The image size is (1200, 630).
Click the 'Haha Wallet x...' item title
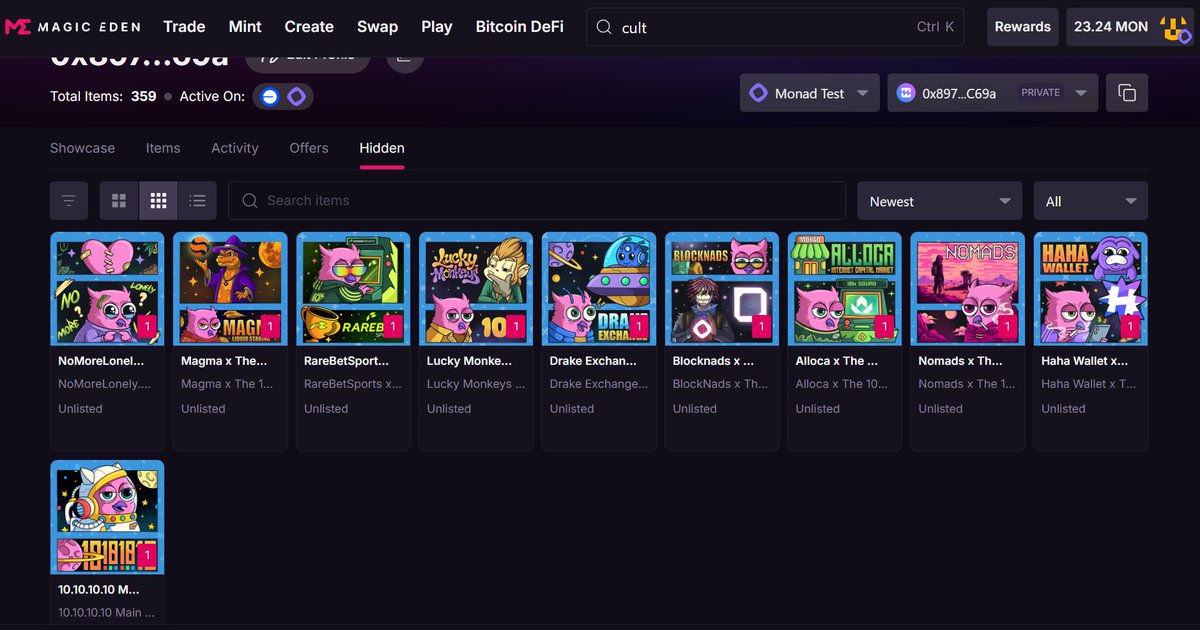[1084, 361]
